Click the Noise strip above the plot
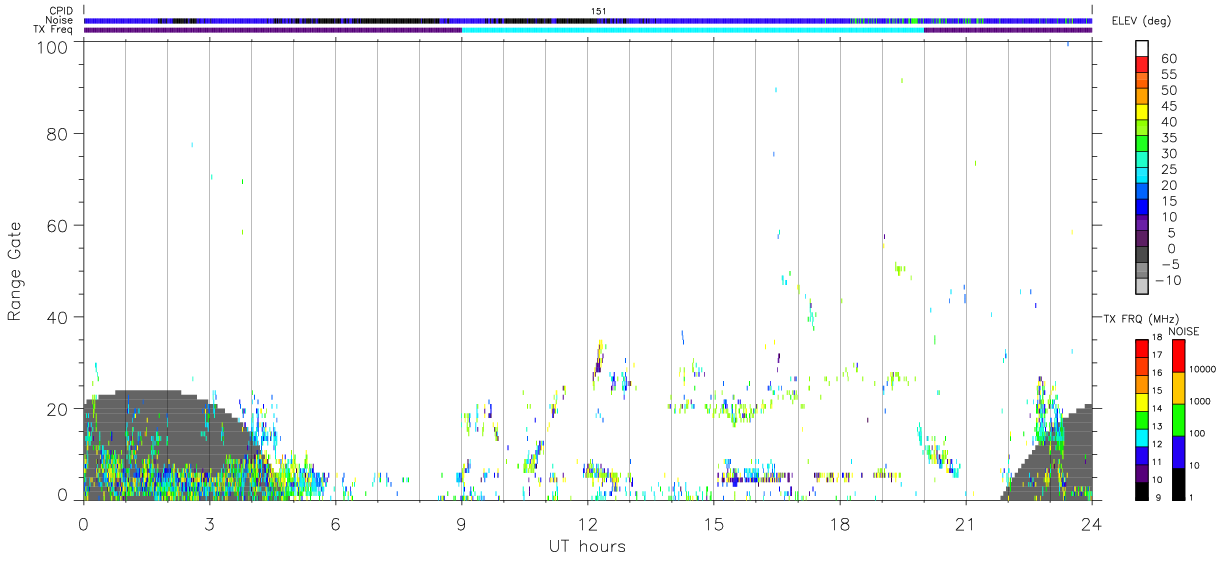 [588, 20]
